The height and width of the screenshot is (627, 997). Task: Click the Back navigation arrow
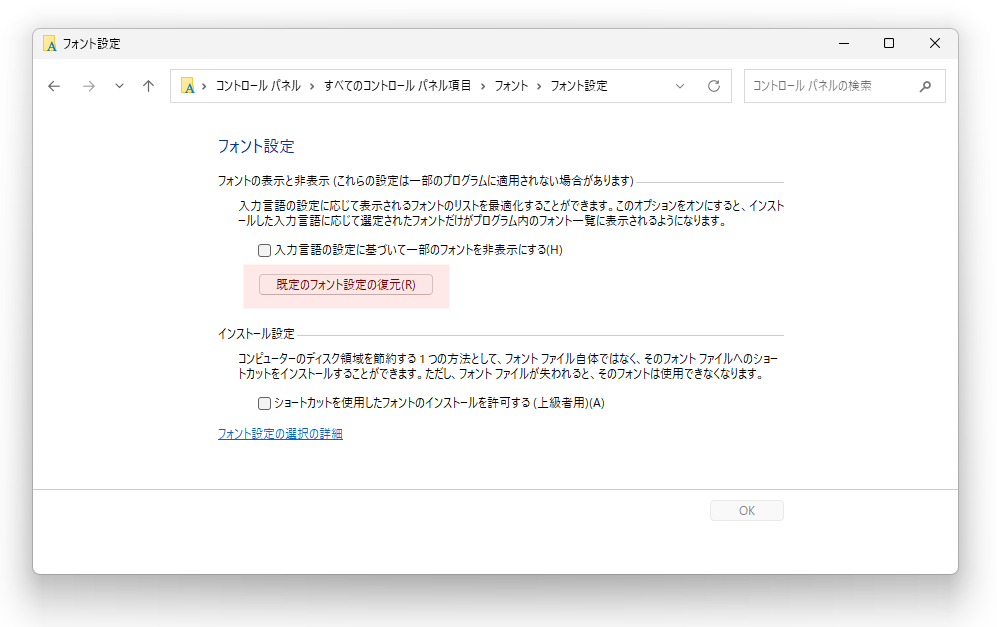54,86
